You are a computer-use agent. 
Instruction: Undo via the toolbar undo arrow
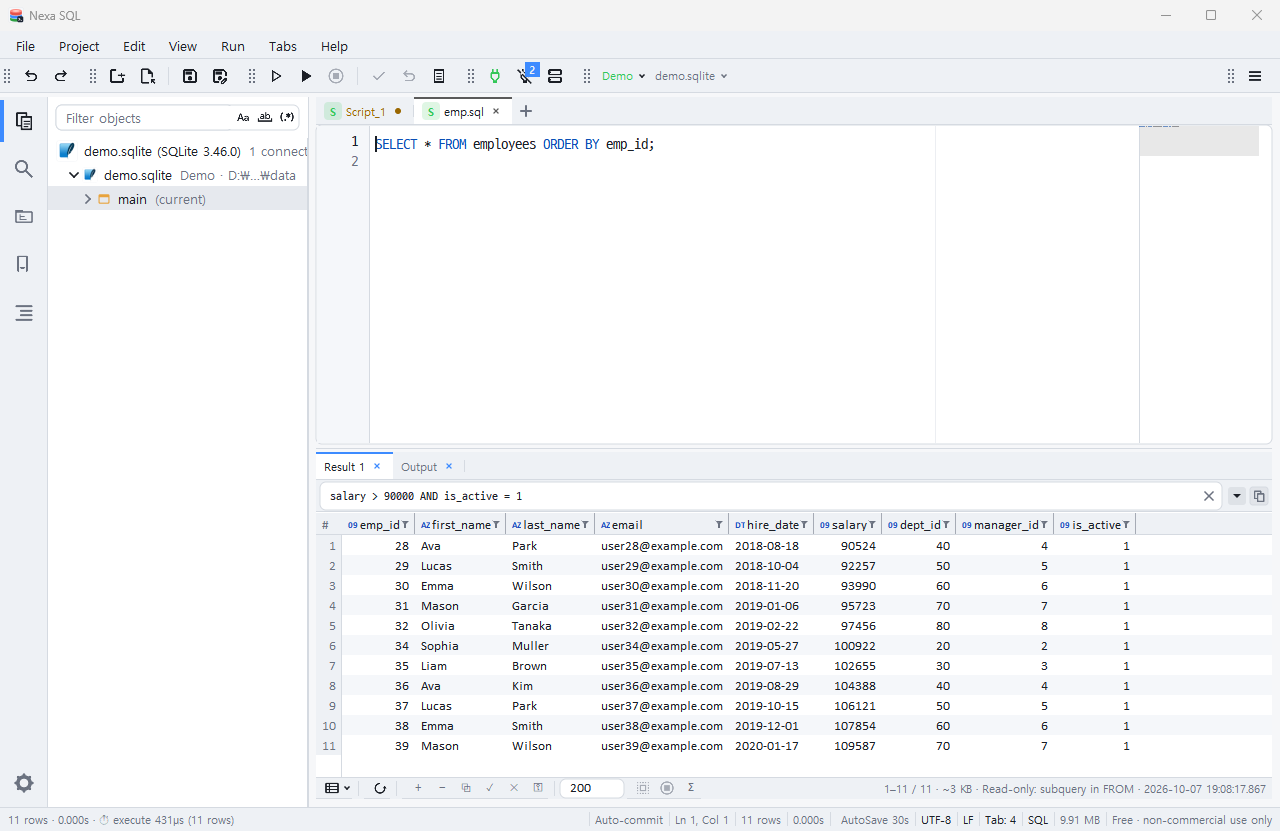pos(31,76)
